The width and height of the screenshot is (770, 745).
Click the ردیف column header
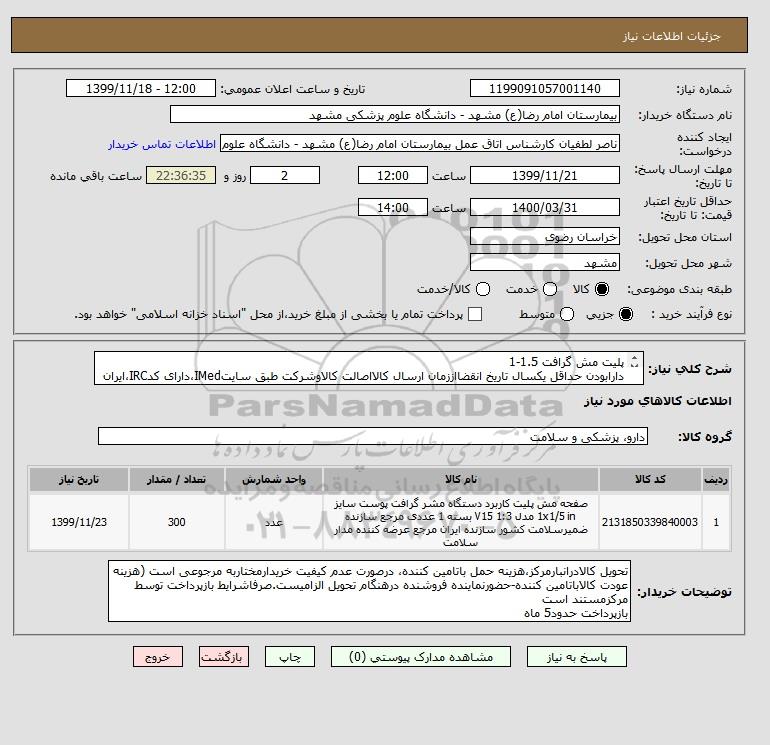[716, 479]
